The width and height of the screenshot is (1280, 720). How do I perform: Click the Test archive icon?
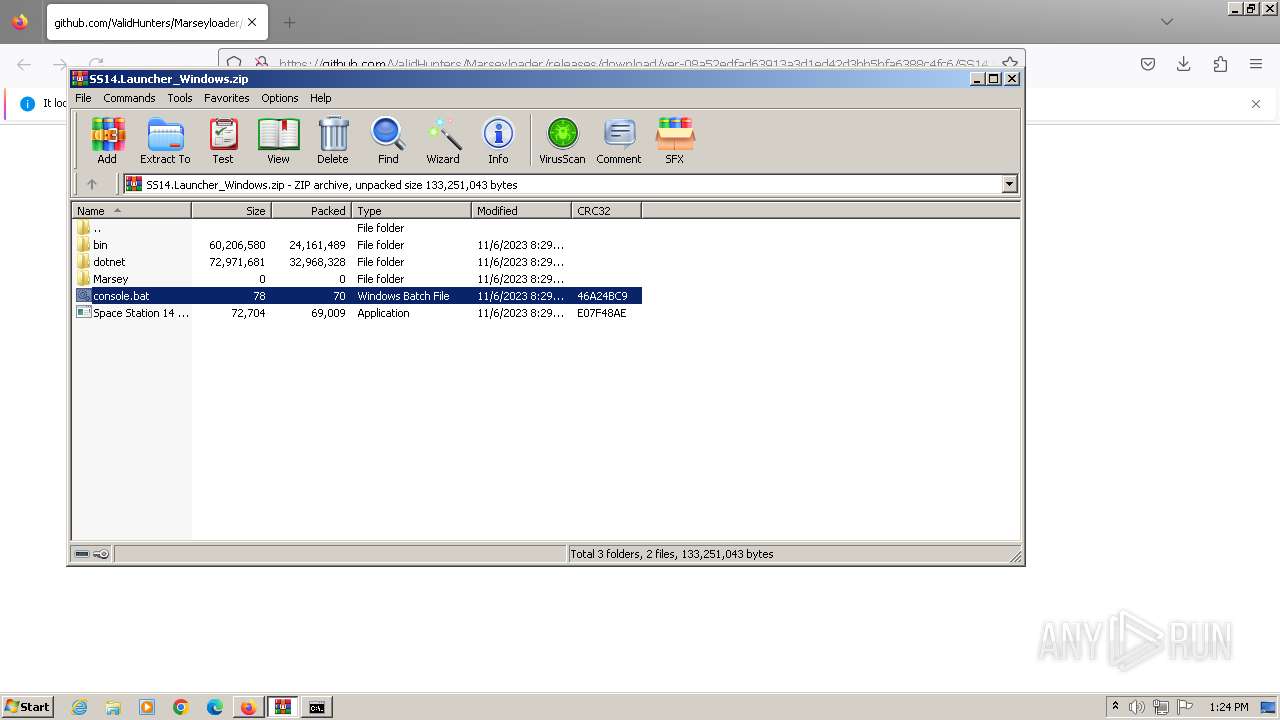coord(223,140)
